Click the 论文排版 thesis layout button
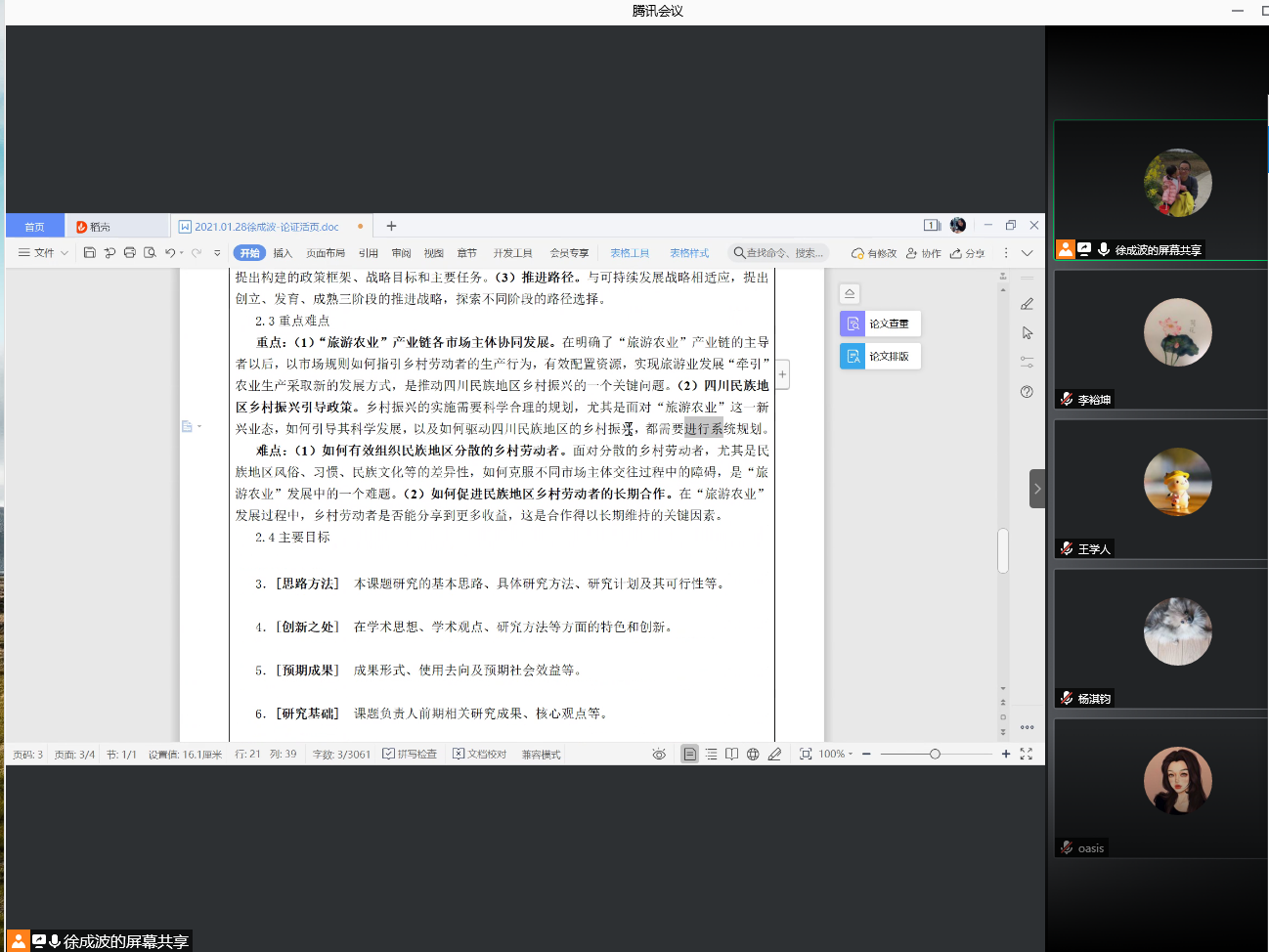 [880, 356]
